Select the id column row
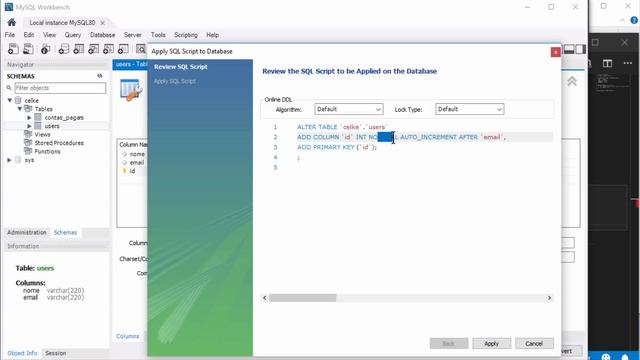The width and height of the screenshot is (640, 360). click(x=133, y=171)
